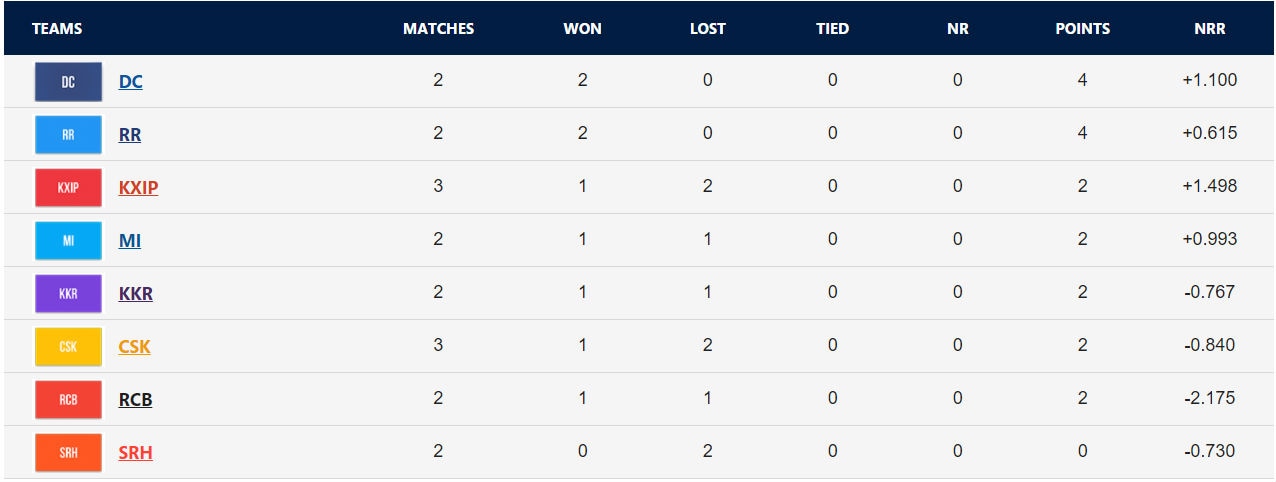Click the WON column header
This screenshot has height=482, width=1276.
click(582, 29)
